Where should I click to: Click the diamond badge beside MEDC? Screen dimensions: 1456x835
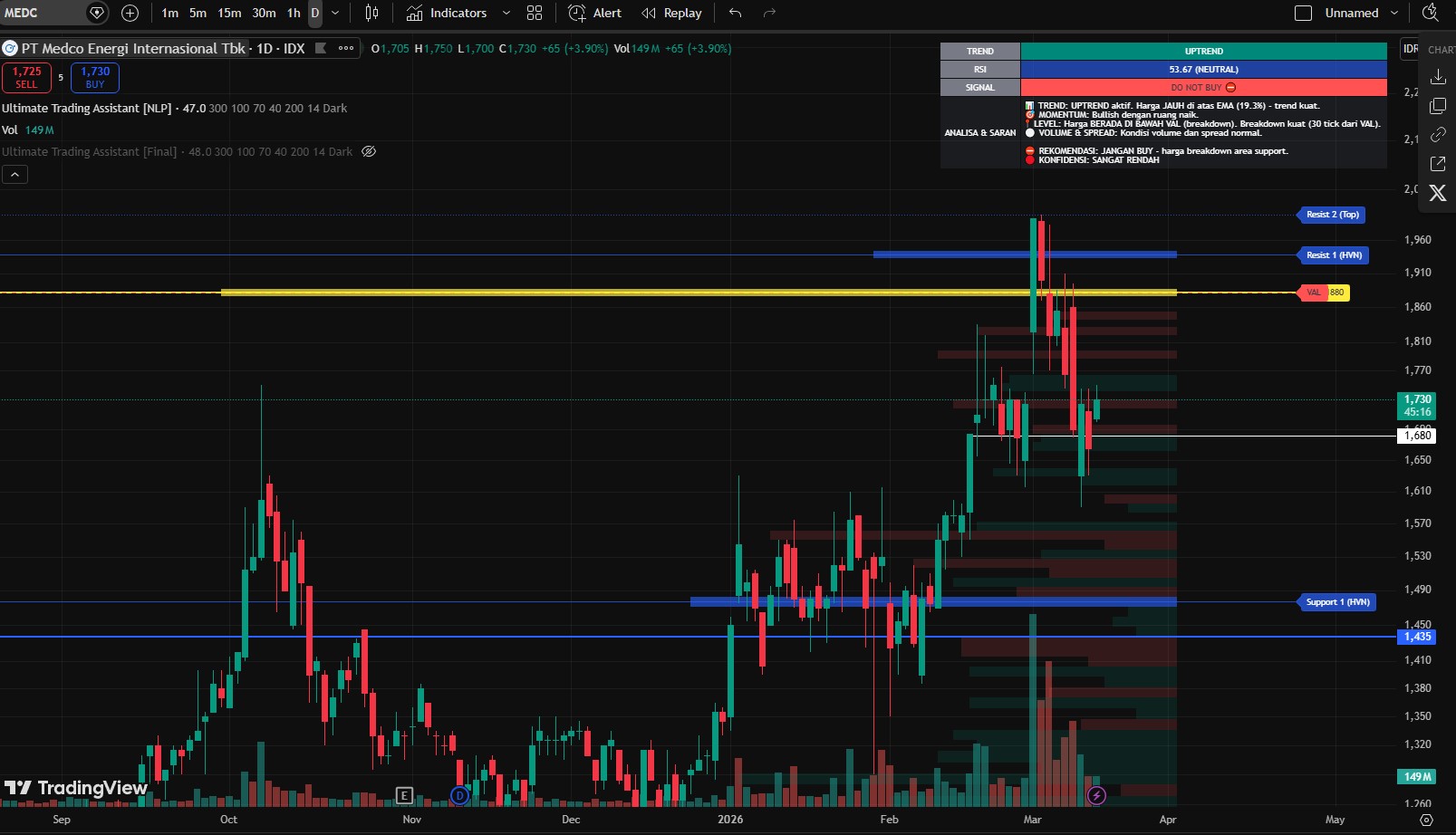click(x=97, y=13)
